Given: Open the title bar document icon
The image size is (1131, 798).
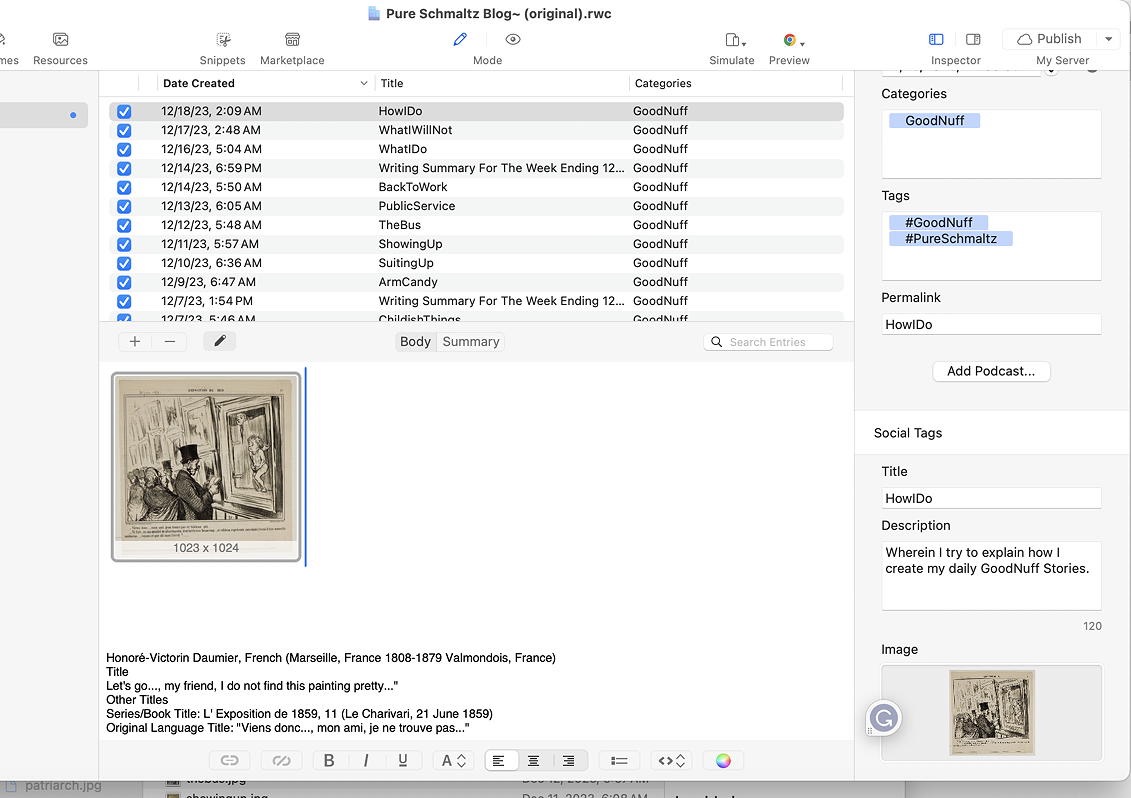Looking at the screenshot, I should pos(374,14).
